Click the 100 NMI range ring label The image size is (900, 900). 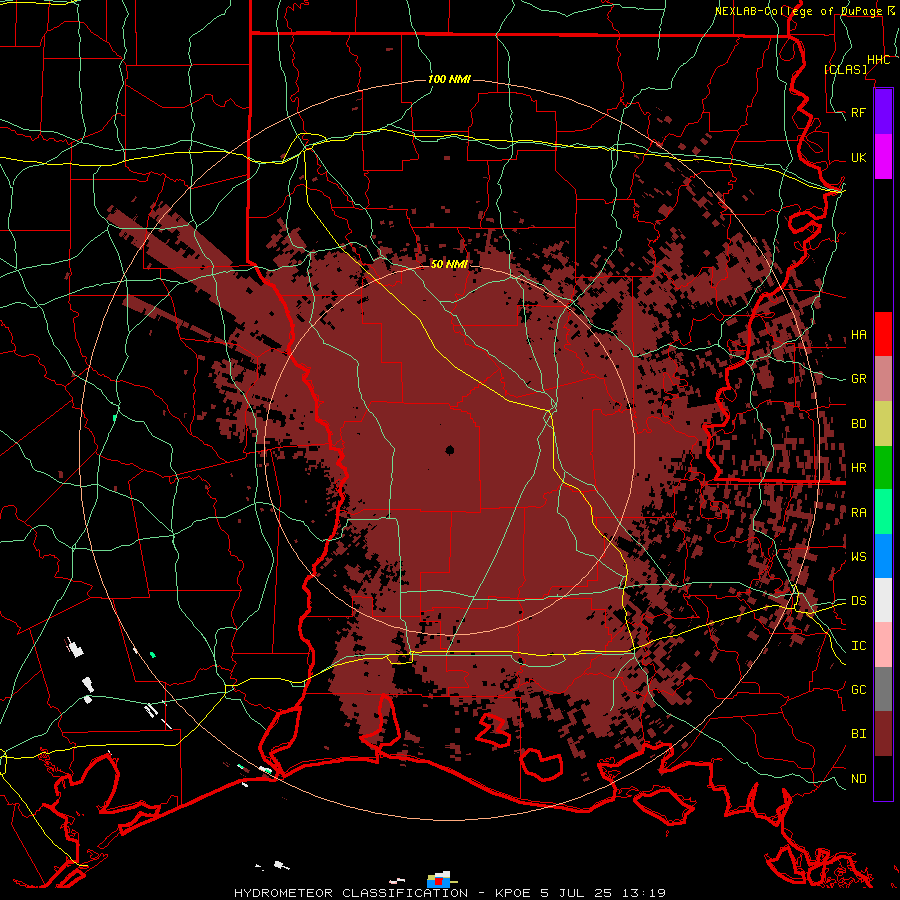pos(449,79)
